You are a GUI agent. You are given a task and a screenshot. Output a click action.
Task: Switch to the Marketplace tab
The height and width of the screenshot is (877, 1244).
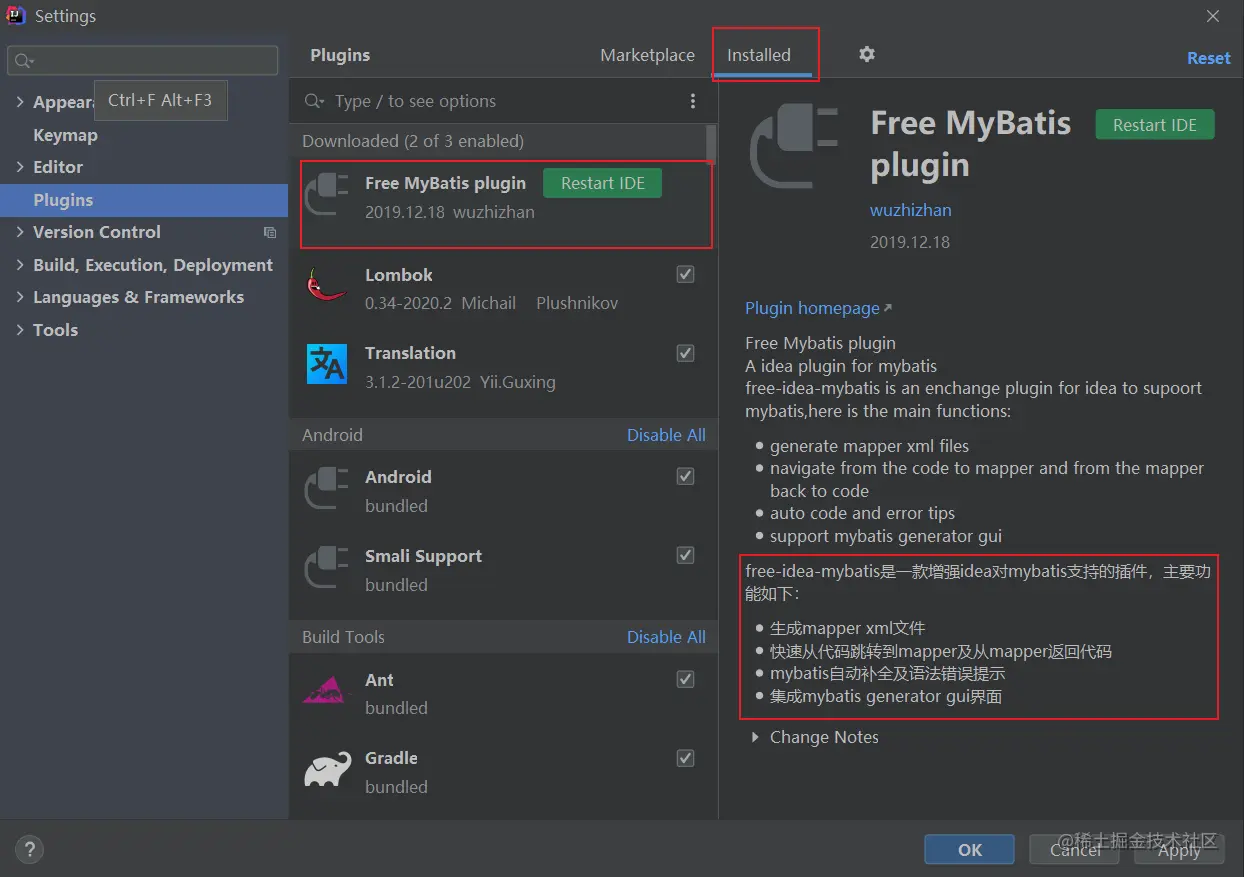point(647,55)
